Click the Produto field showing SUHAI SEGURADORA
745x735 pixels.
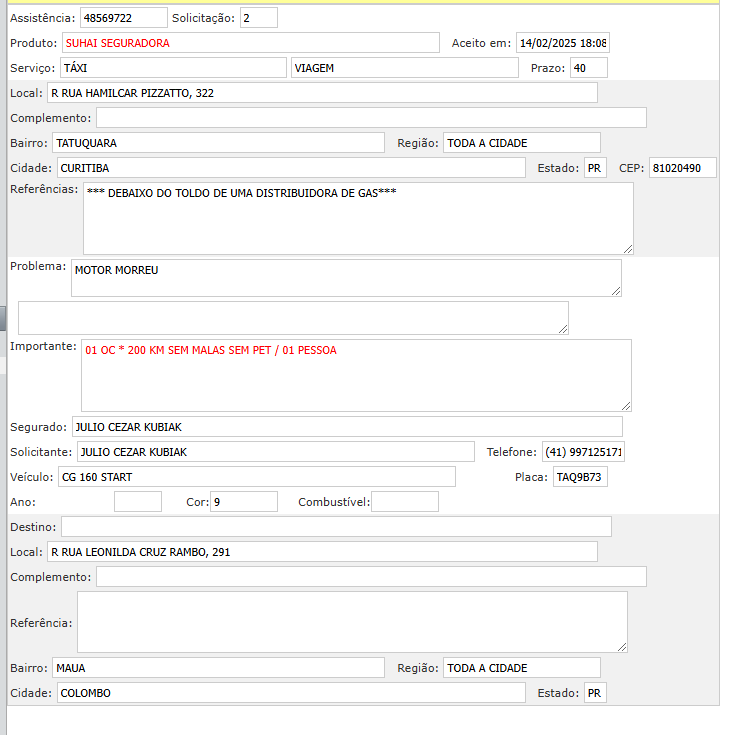pos(250,43)
